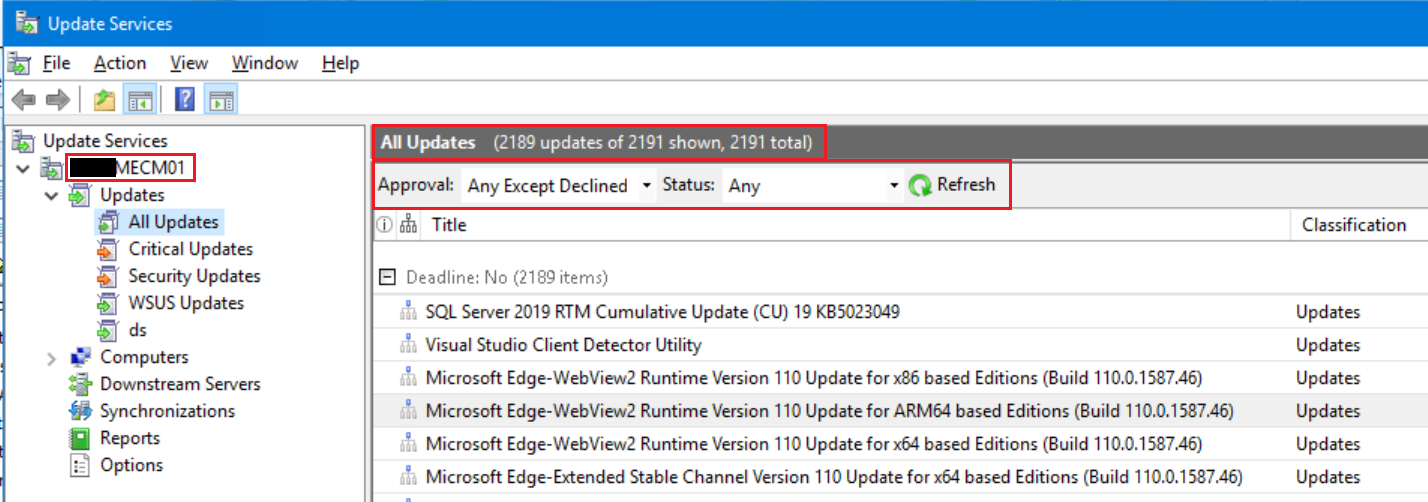Click the Synchronizations icon
Screen dimensions: 1428x502
(x=80, y=411)
